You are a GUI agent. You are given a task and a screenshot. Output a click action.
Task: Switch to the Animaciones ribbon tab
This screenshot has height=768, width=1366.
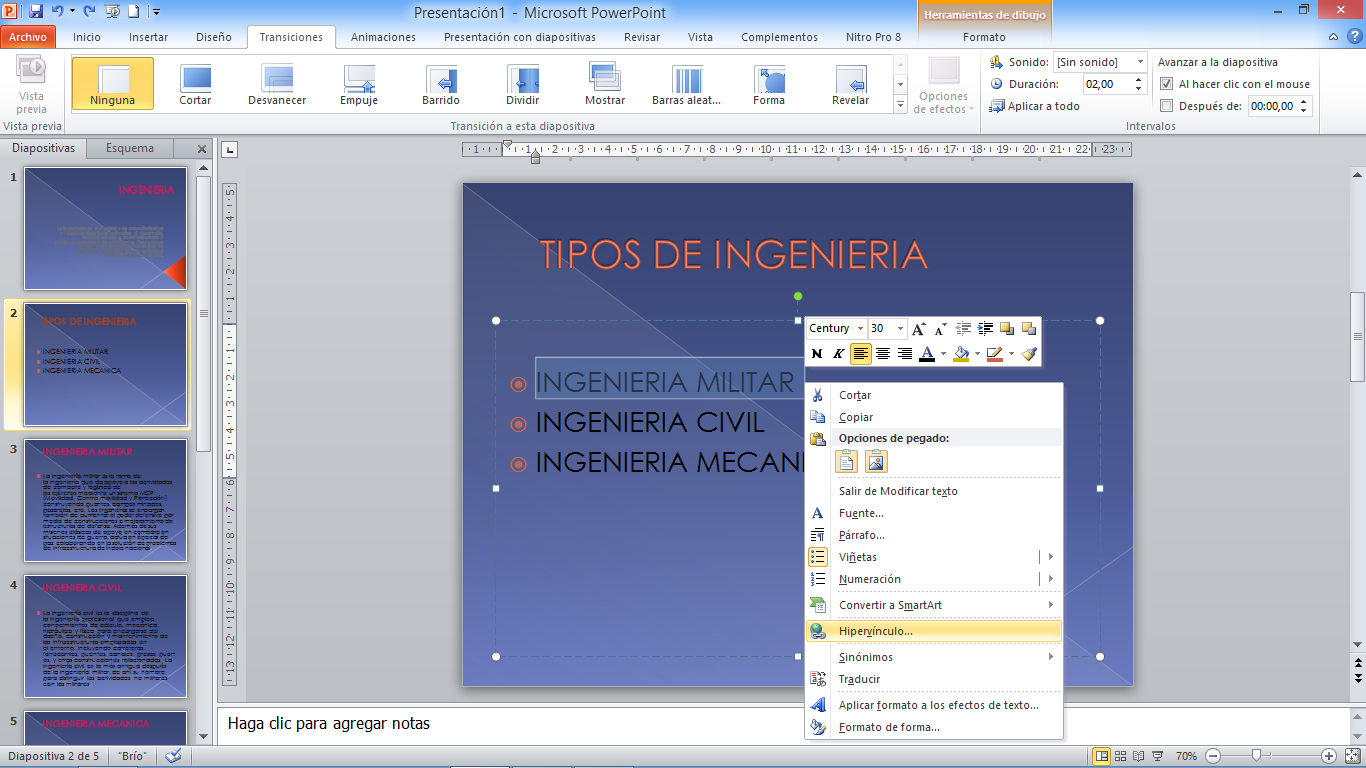pyautogui.click(x=381, y=37)
